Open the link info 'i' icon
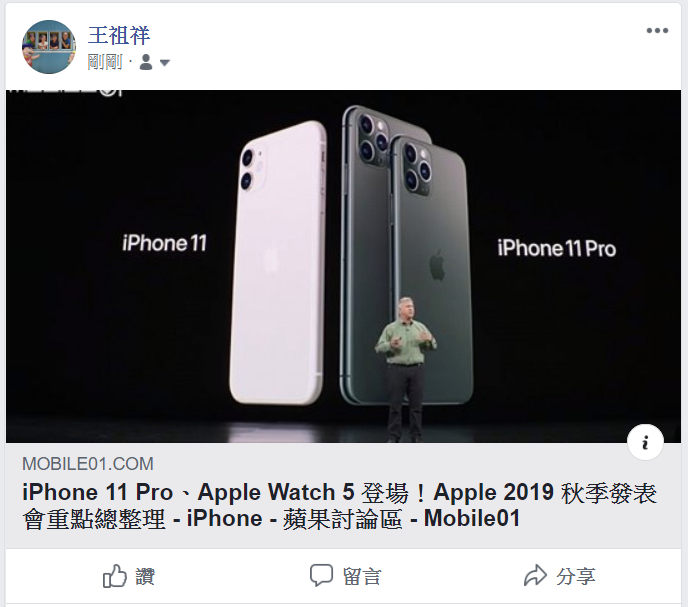Screen dimensions: 688x607 (645, 442)
